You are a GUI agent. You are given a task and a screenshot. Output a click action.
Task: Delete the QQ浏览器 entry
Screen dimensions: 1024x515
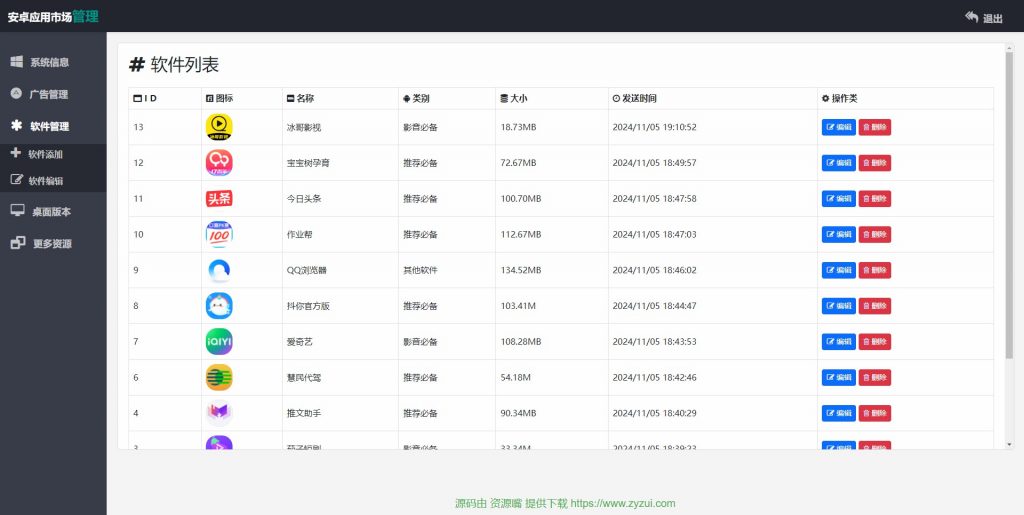[874, 270]
